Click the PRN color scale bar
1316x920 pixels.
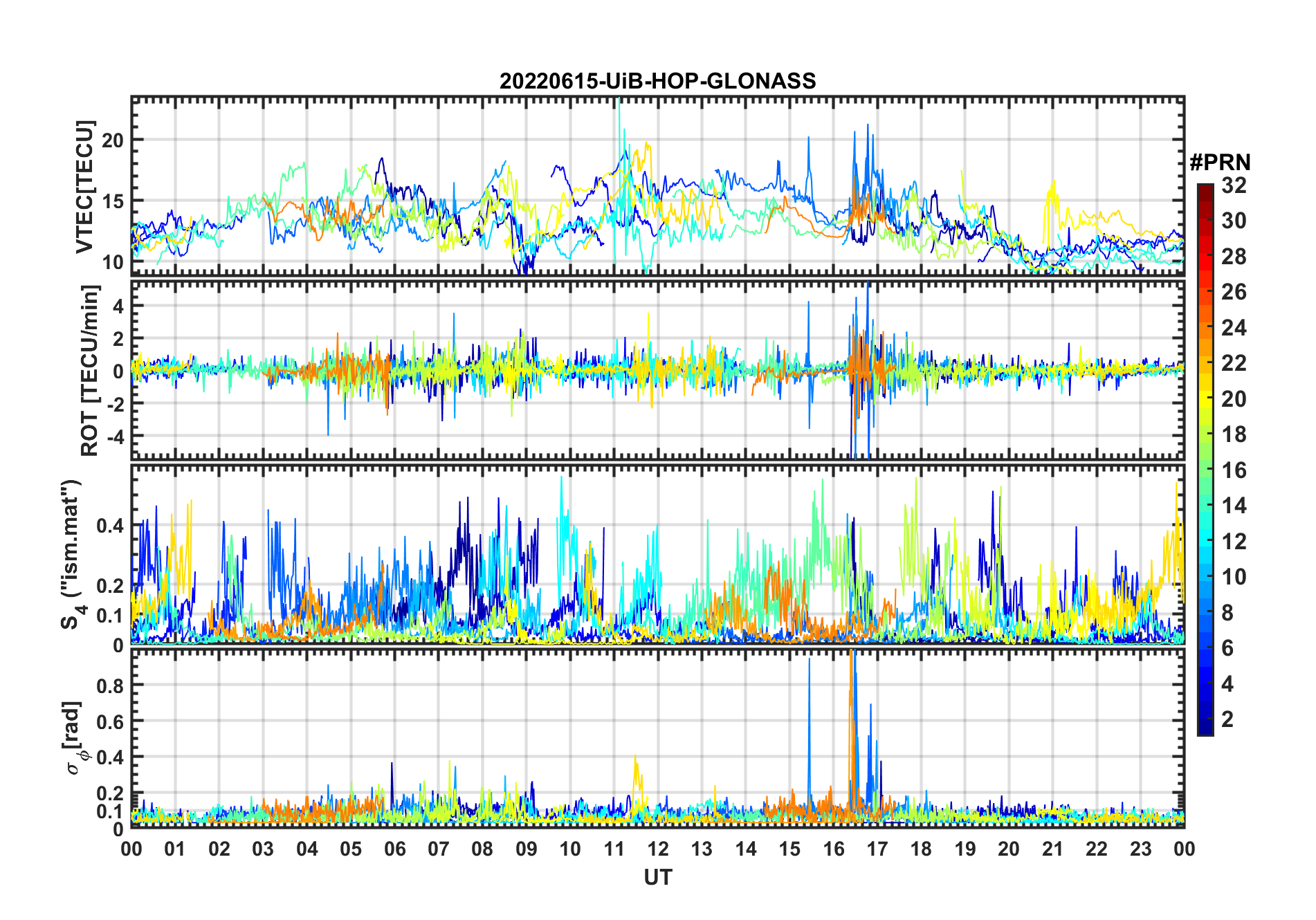point(1205,459)
